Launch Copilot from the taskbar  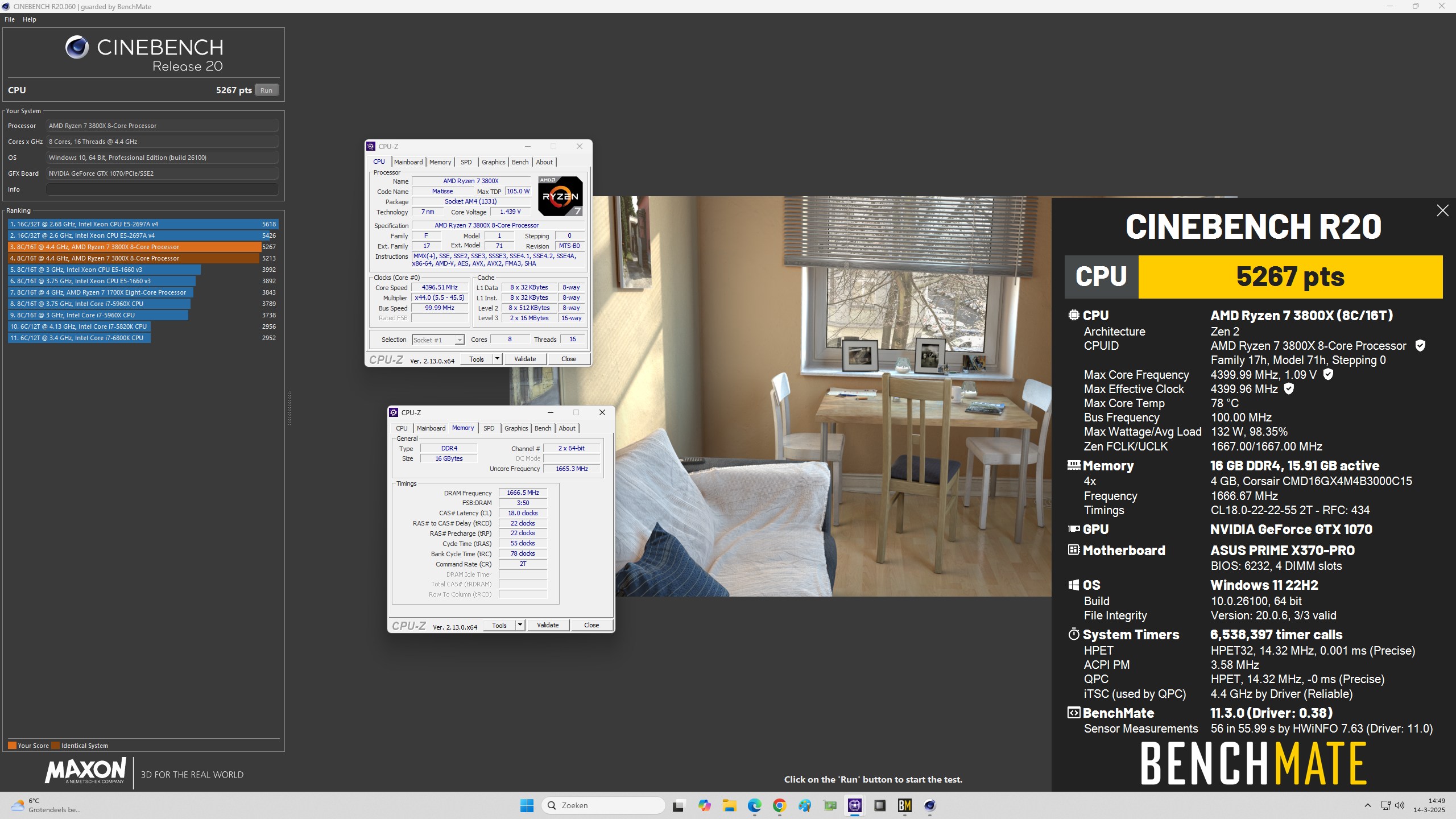click(704, 805)
